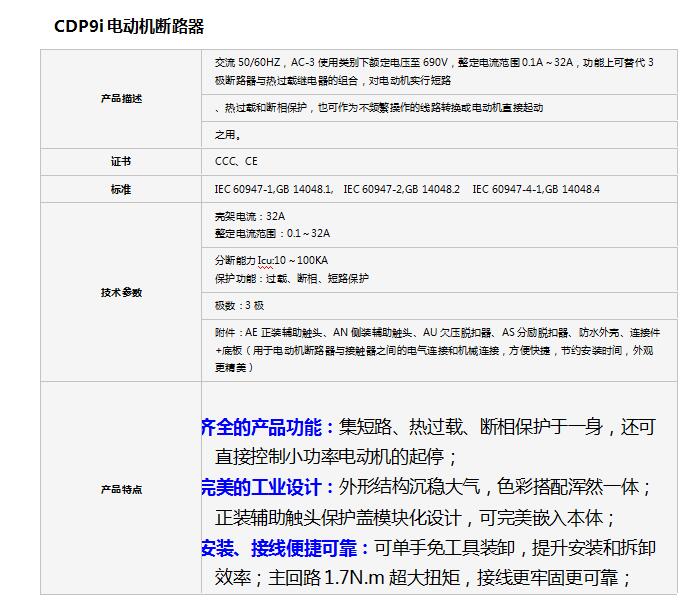Click the text 'IEC 60947-2,GB 14048.2'
Screen dimensions: 696x608
pos(402,189)
